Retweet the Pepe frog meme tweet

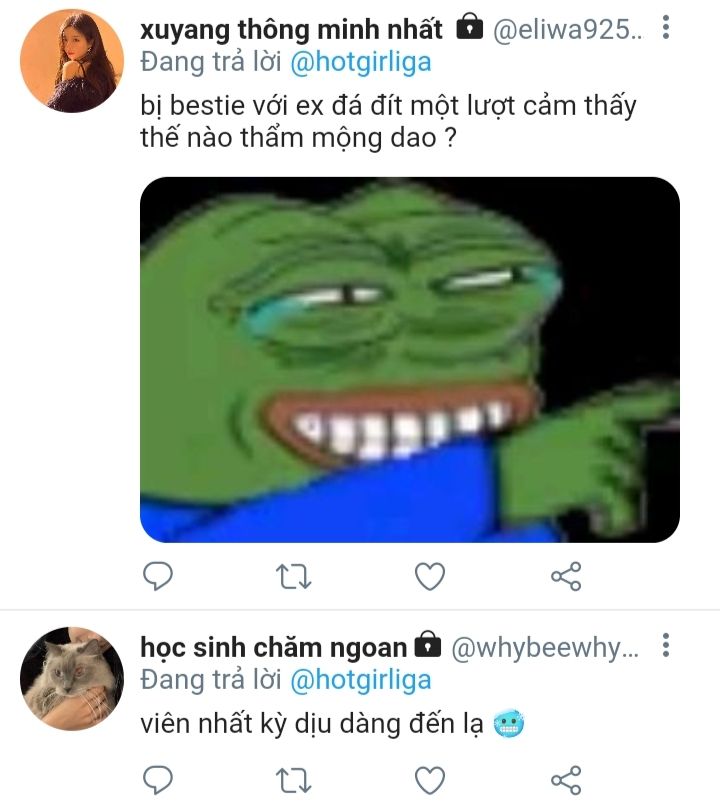[293, 577]
